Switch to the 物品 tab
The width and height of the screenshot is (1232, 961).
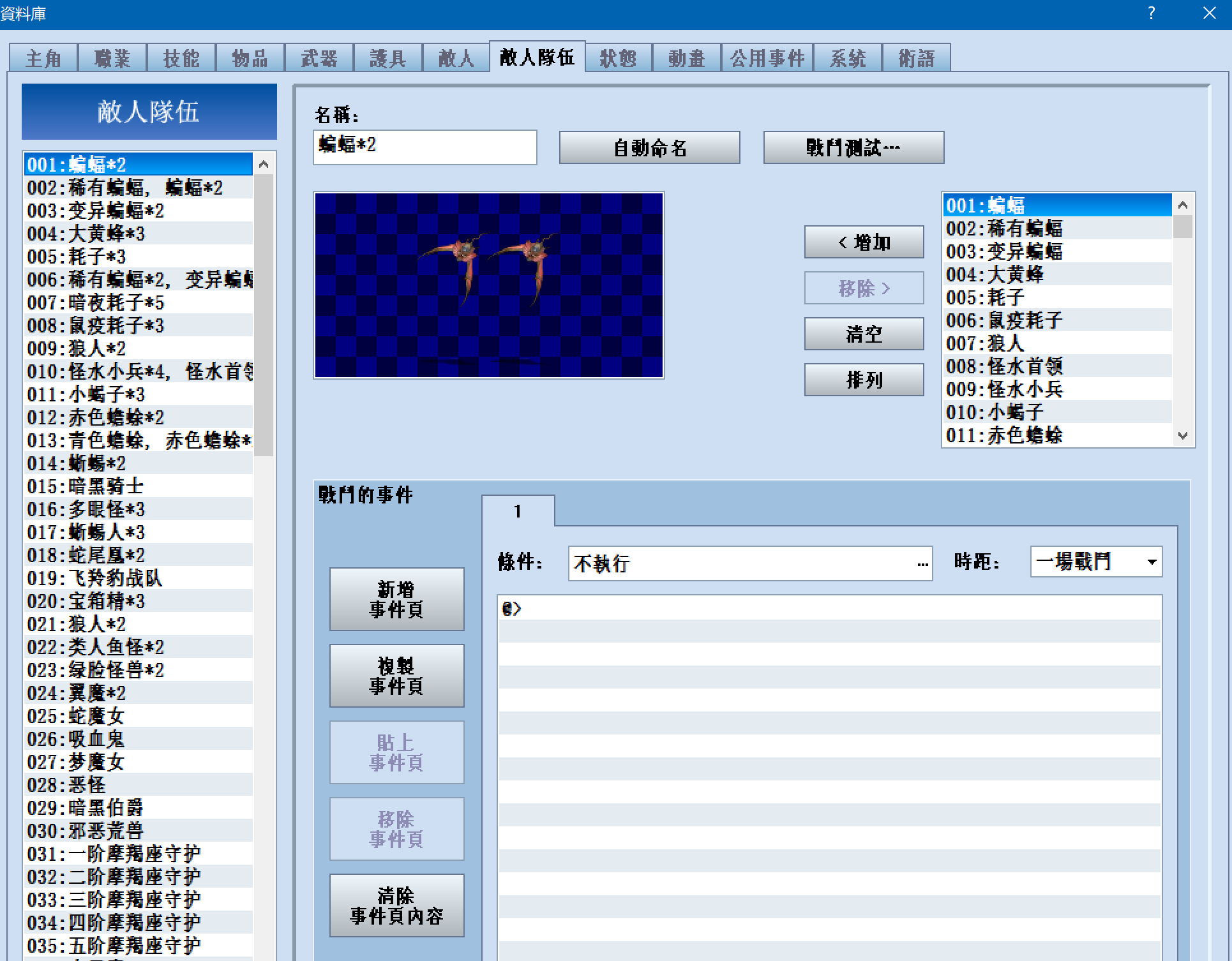pos(250,59)
